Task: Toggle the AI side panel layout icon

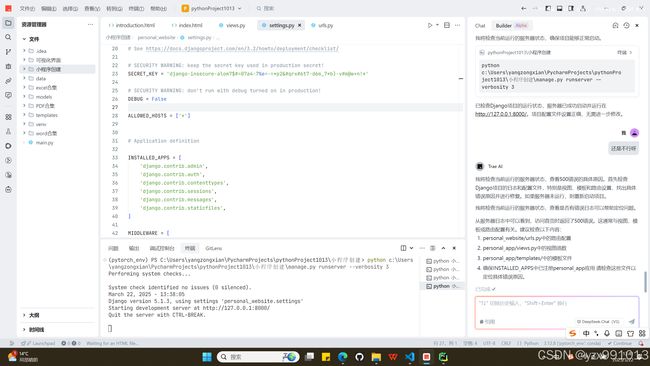Action: point(571,8)
